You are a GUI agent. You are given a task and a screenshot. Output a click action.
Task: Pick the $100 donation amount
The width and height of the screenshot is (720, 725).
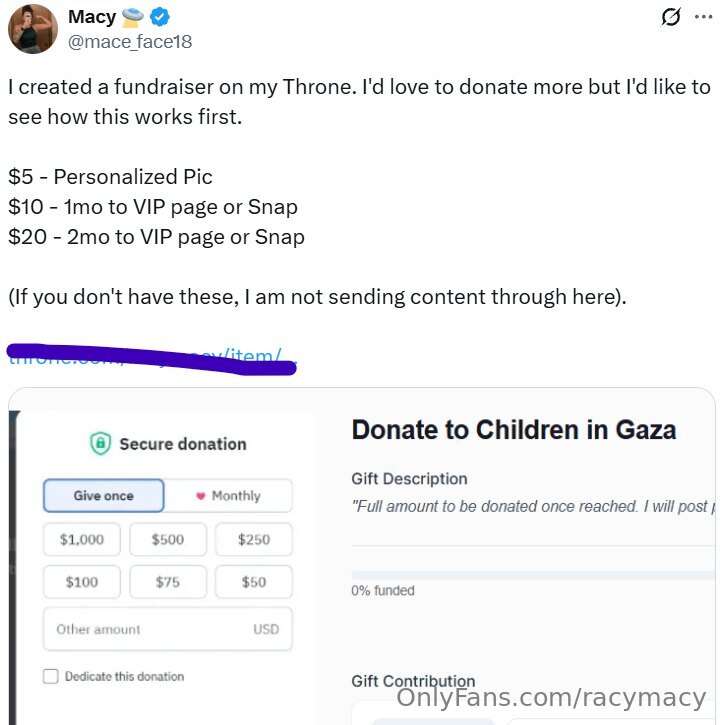click(x=82, y=582)
